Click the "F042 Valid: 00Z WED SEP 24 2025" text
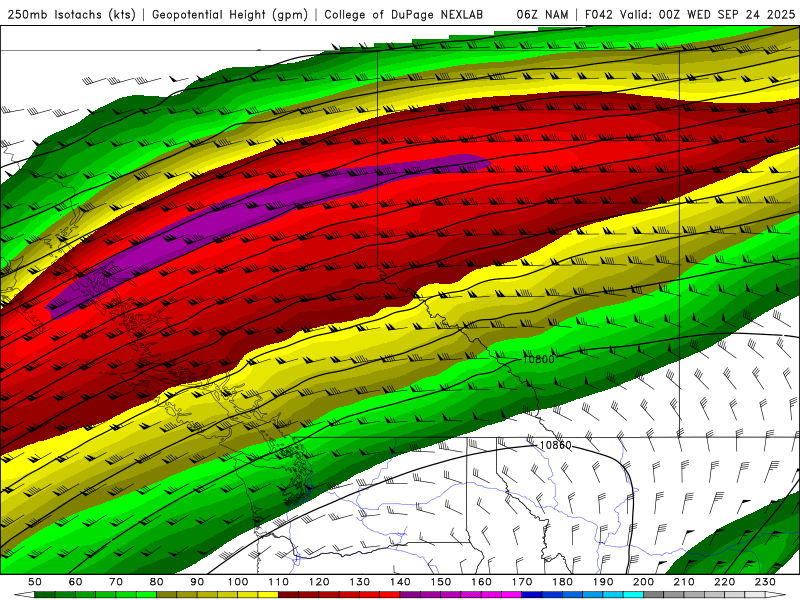Image resolution: width=800 pixels, height=600 pixels. pyautogui.click(x=690, y=15)
